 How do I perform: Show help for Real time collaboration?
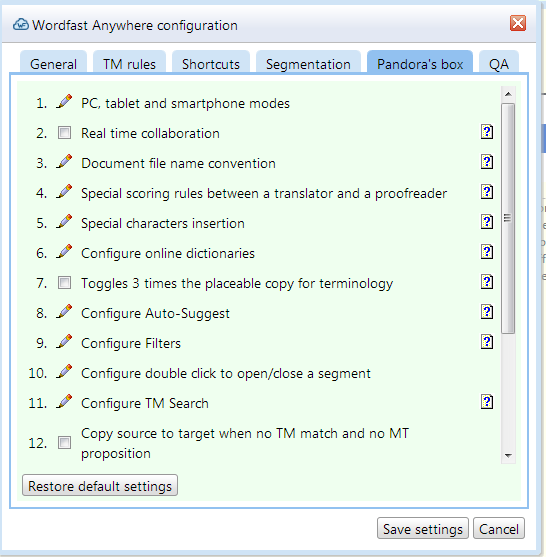point(487,132)
